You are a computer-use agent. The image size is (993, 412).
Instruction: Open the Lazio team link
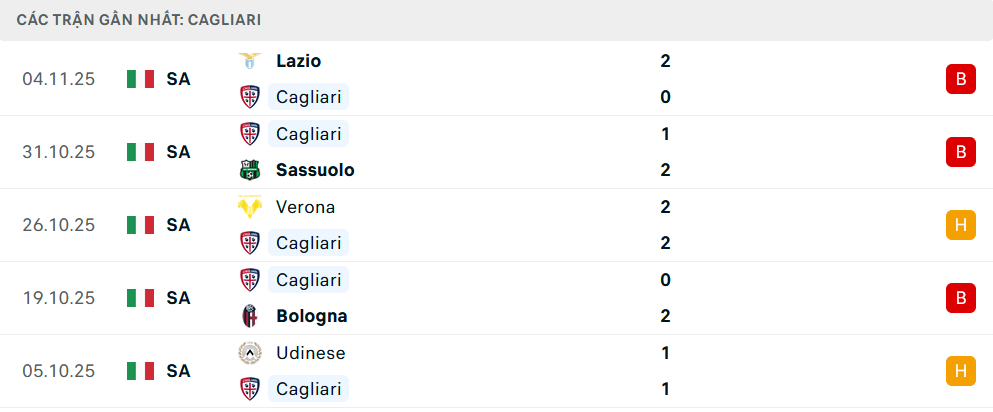pyautogui.click(x=298, y=61)
